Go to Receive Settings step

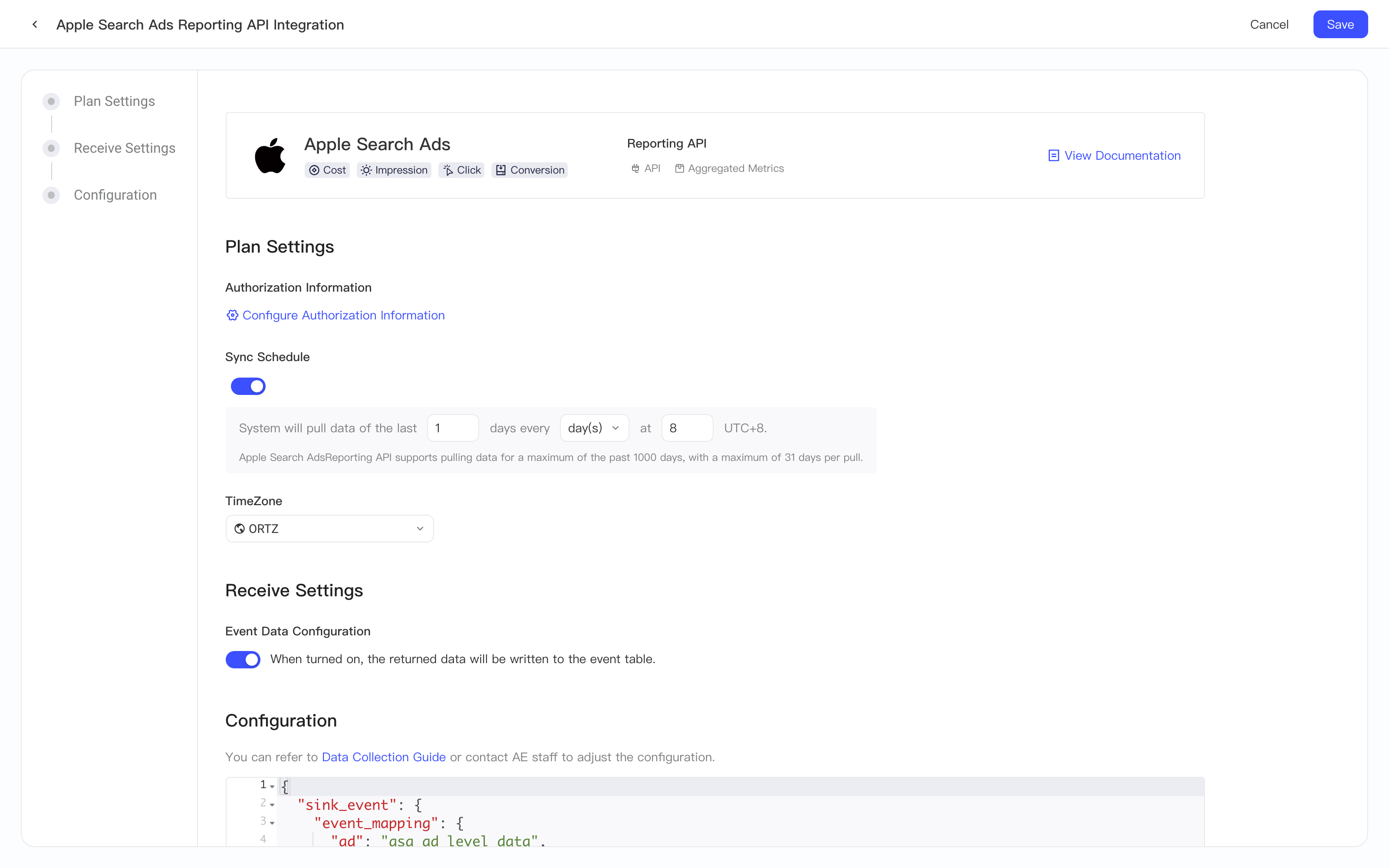125,148
